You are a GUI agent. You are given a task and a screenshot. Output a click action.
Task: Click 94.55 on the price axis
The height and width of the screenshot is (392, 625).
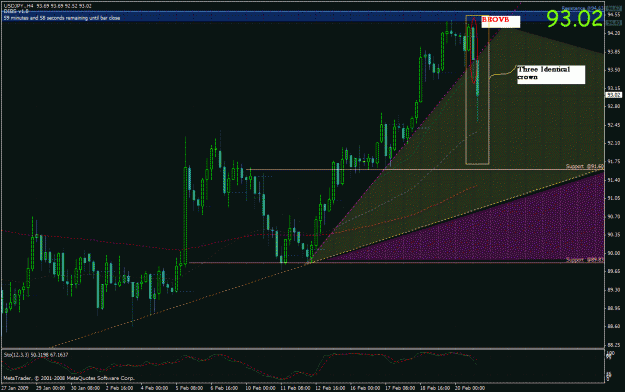tap(613, 14)
